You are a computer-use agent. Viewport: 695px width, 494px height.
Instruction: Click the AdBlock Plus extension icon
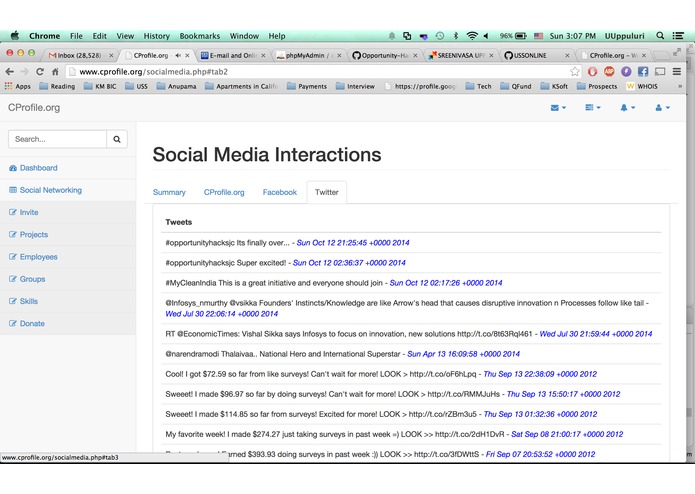[x=609, y=71]
